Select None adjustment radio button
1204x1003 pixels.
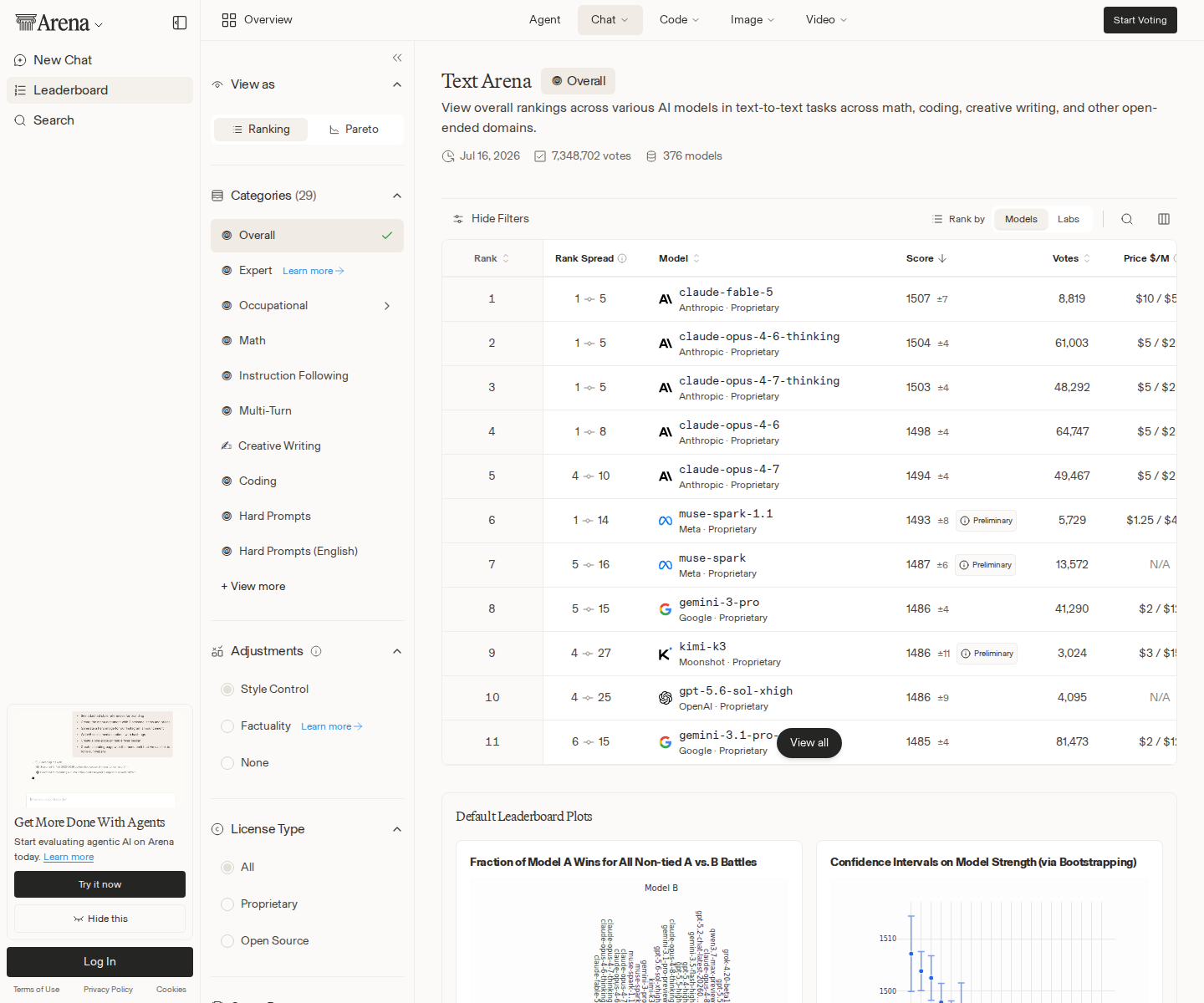227,763
